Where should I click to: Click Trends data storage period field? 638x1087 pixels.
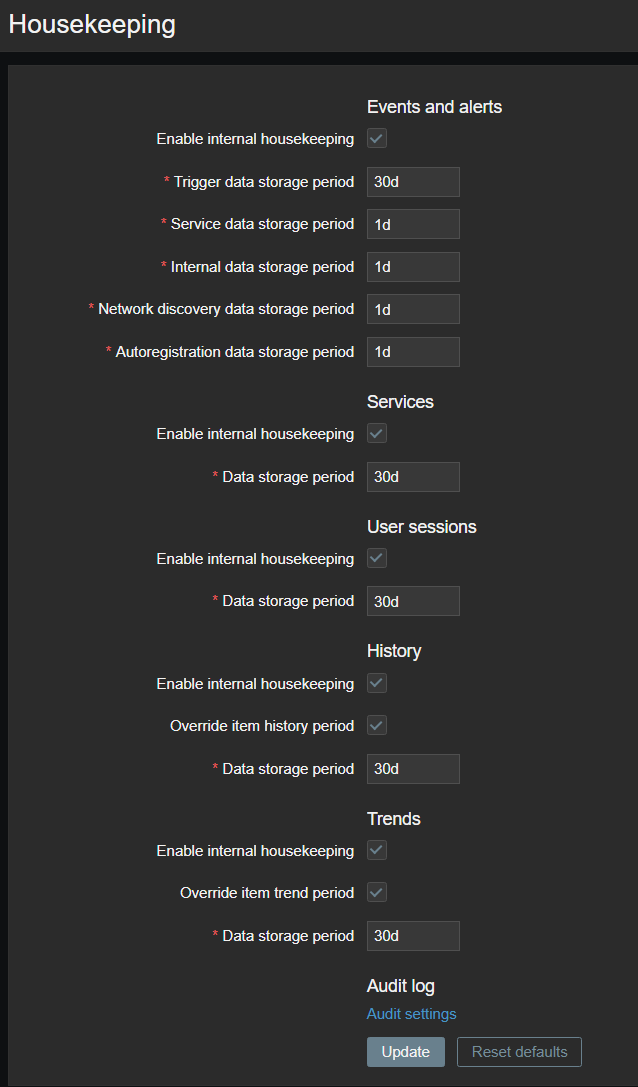coord(413,936)
